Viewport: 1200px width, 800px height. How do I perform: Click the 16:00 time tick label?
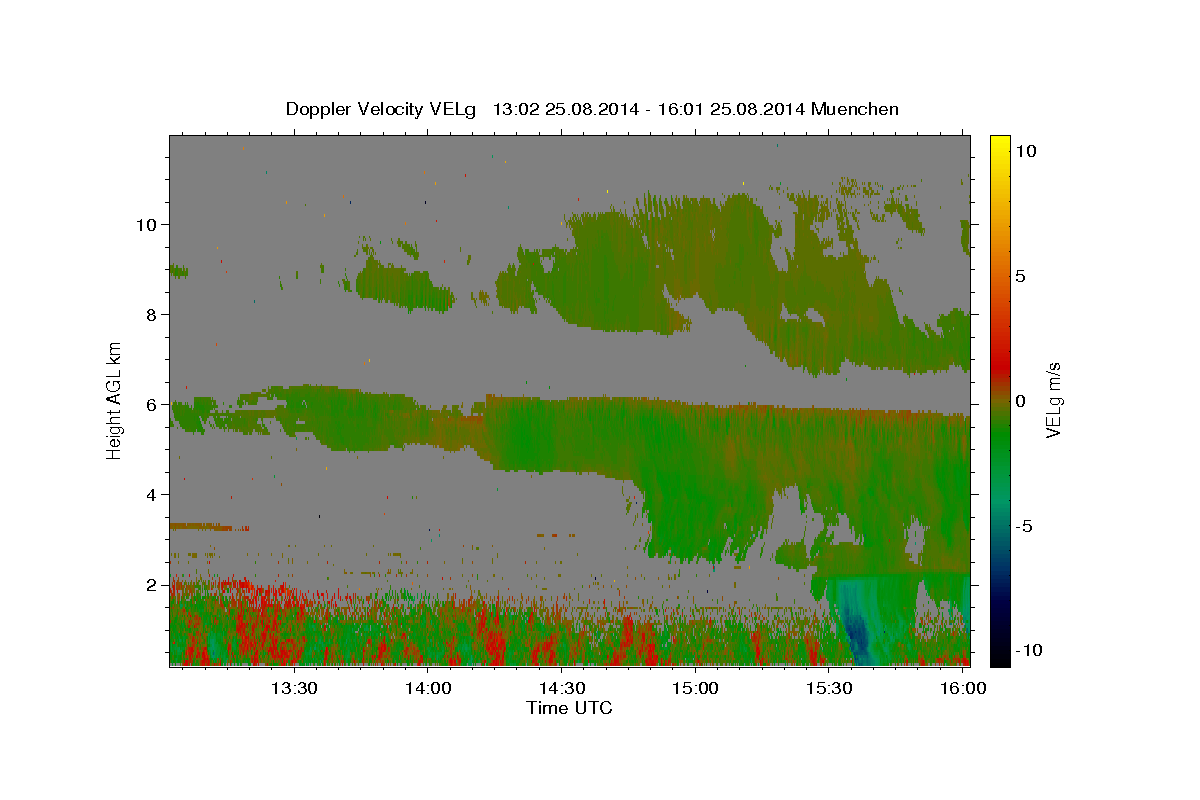coord(962,688)
